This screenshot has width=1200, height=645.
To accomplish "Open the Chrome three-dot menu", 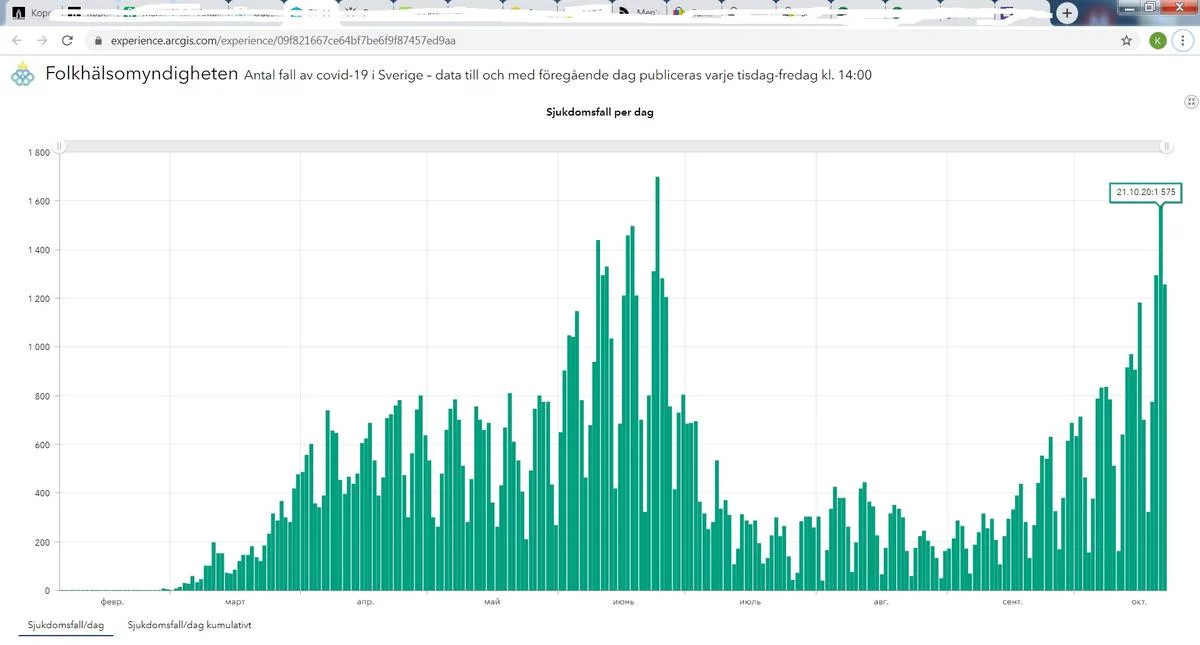I will (1183, 41).
